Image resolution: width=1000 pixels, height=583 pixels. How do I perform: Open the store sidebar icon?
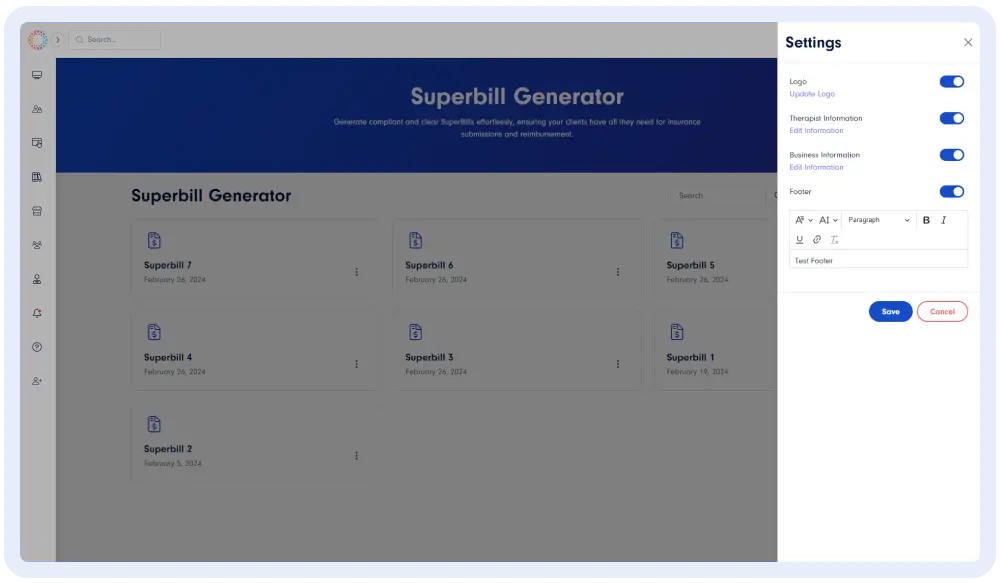[x=37, y=211]
